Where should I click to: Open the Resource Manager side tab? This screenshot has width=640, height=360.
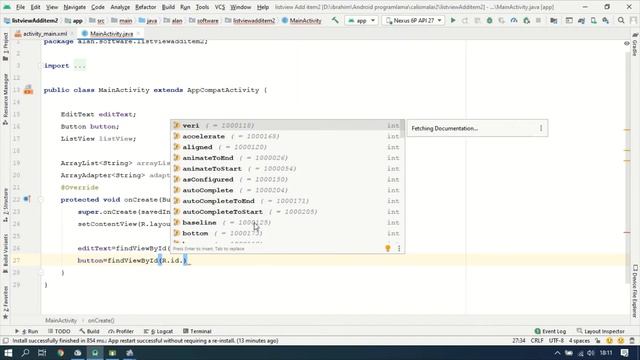pos(5,99)
